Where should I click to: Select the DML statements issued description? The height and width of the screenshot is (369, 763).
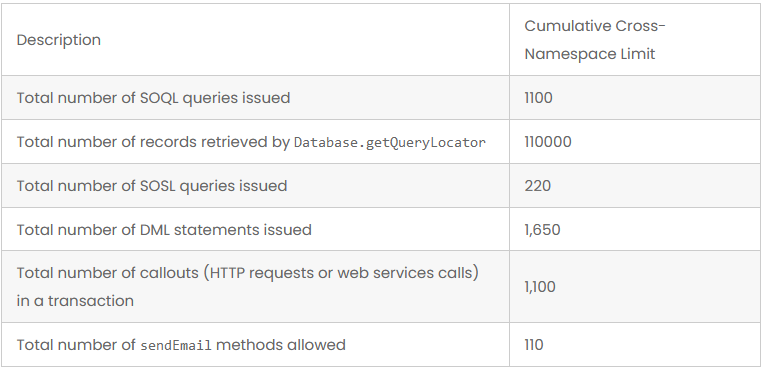164,230
